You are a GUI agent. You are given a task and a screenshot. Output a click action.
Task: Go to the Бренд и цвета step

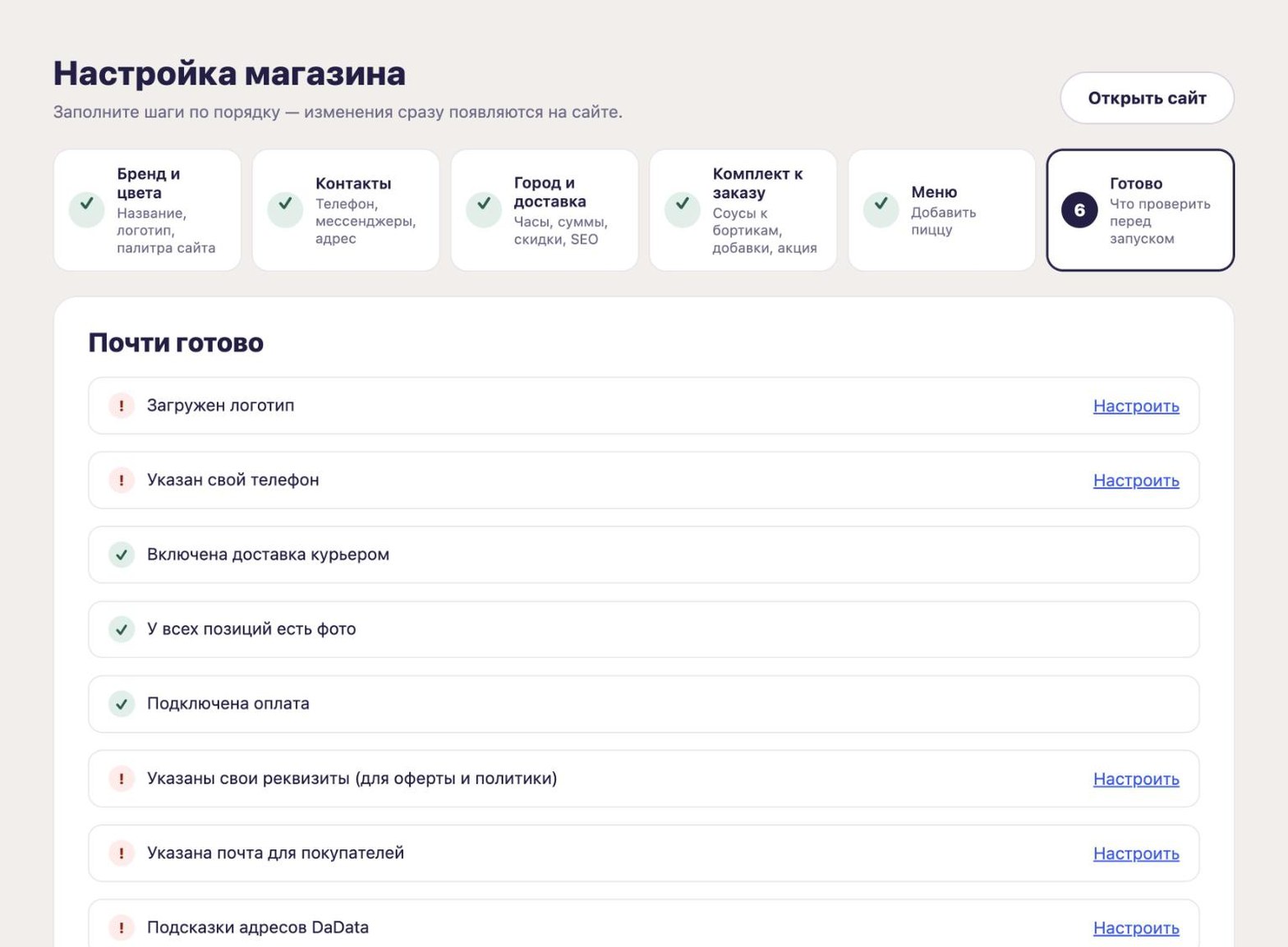coord(148,210)
